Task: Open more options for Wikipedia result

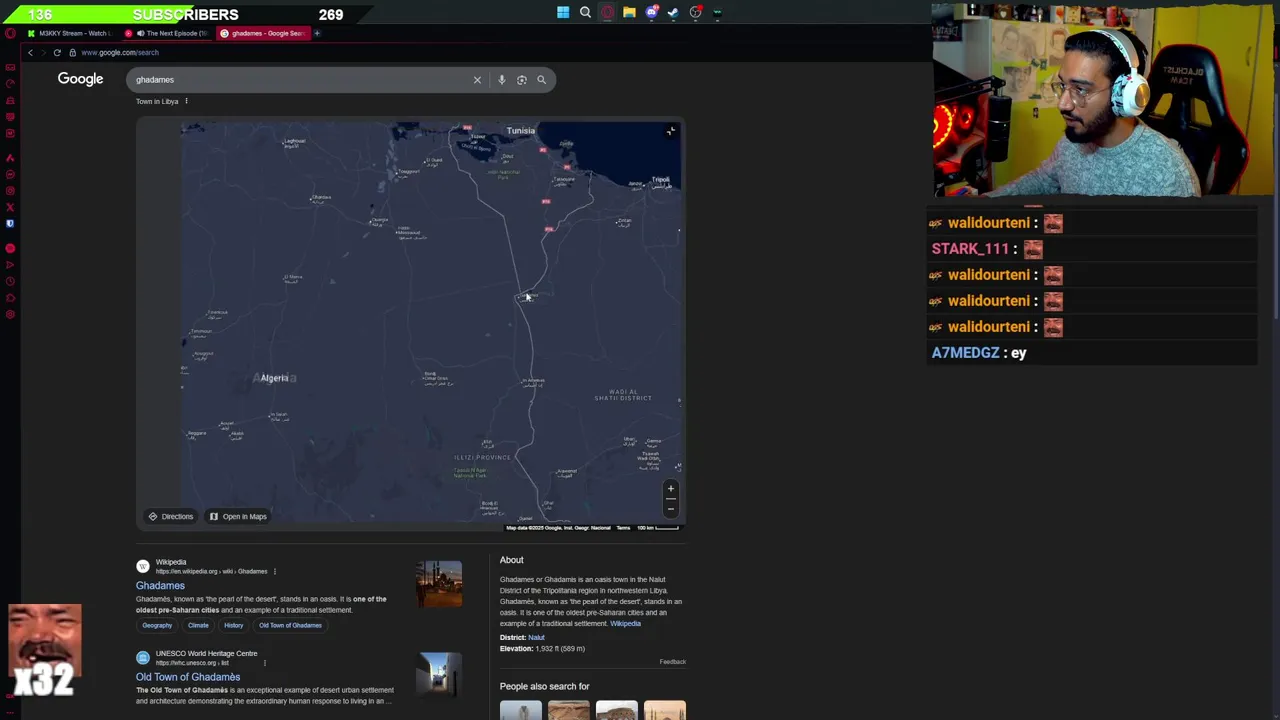Action: coord(274,571)
